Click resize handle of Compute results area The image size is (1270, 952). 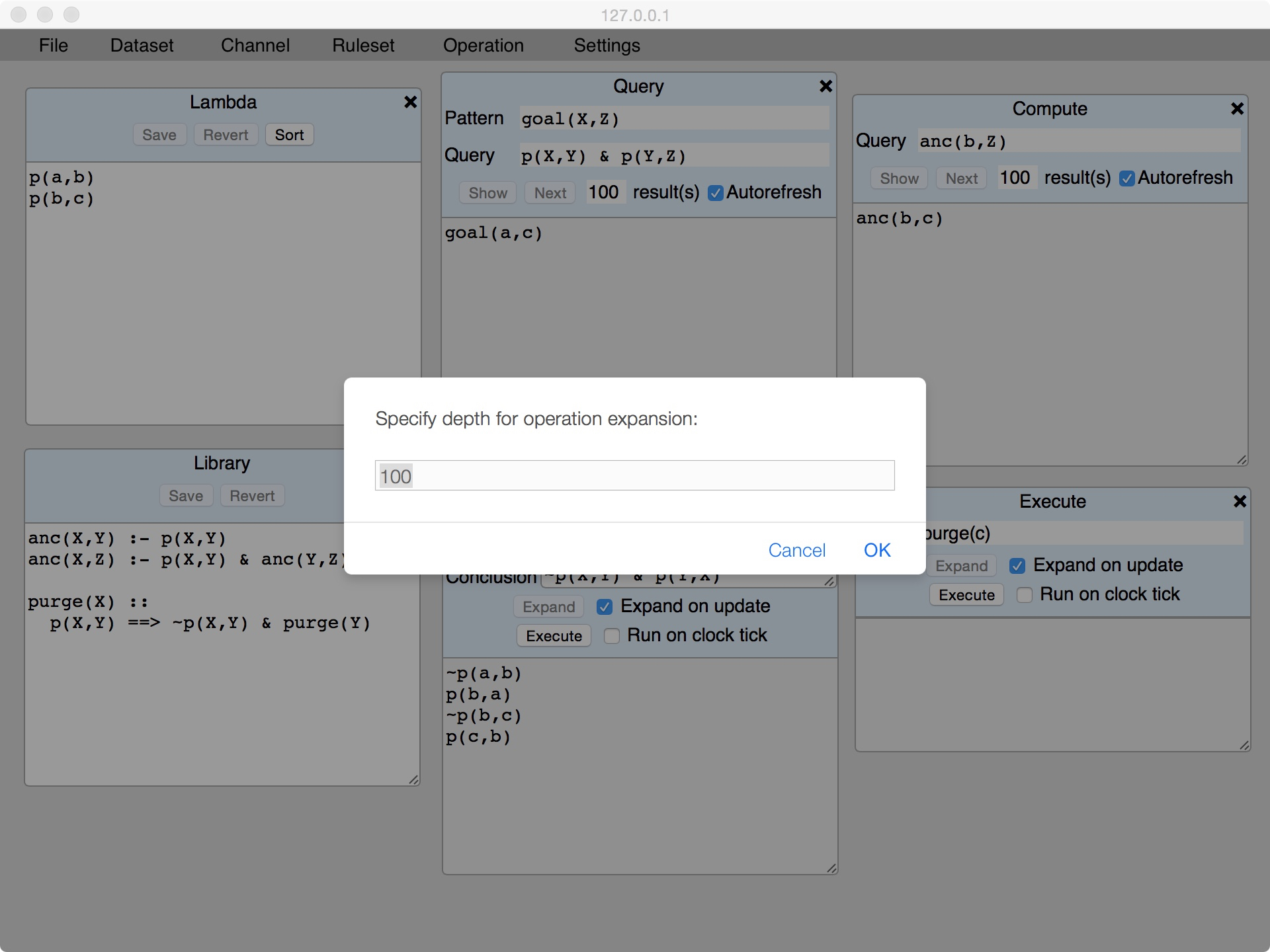pyautogui.click(x=1242, y=459)
